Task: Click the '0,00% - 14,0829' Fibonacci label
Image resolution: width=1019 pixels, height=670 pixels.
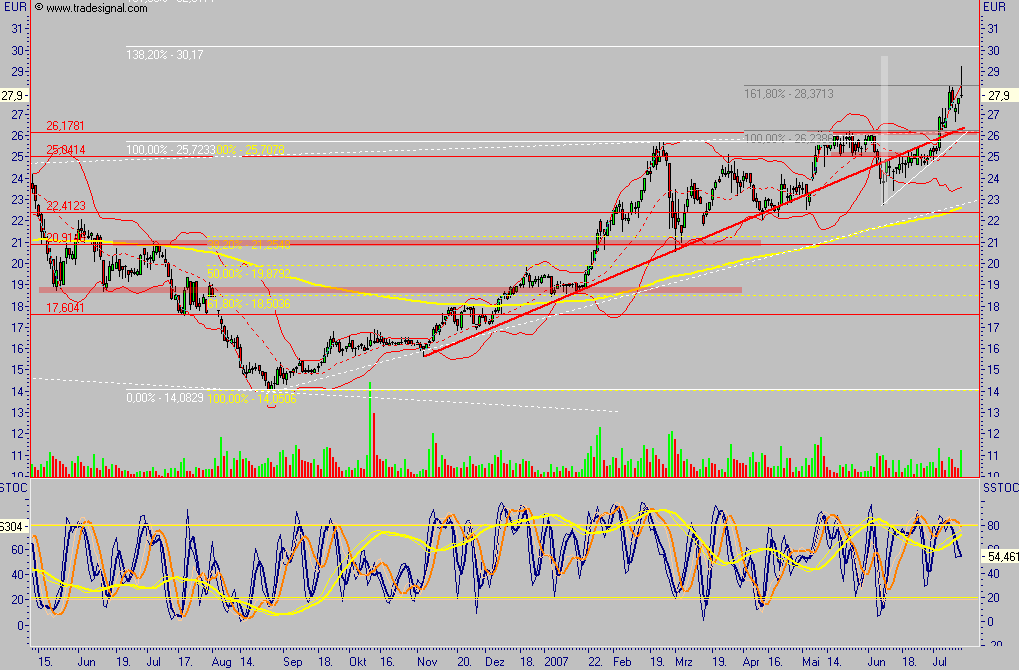Action: click(x=164, y=397)
